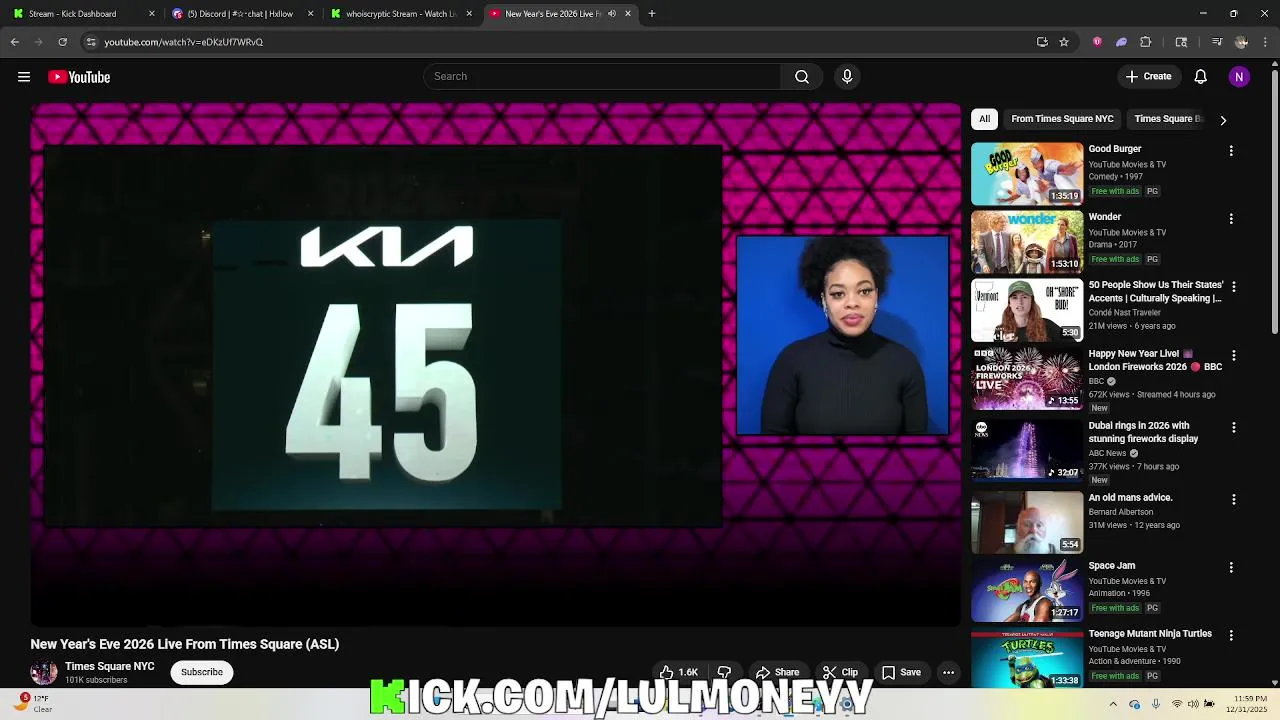This screenshot has height=720, width=1280.
Task: Open the purple blob extension icon
Action: 1121,42
